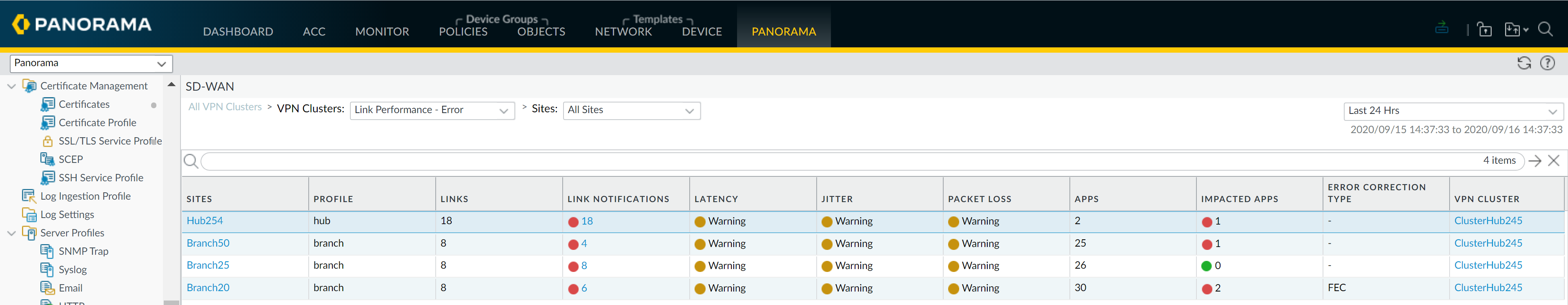This screenshot has height=305, width=1568.
Task: Click the SSL/TLS Service Profile lock icon
Action: click(47, 141)
